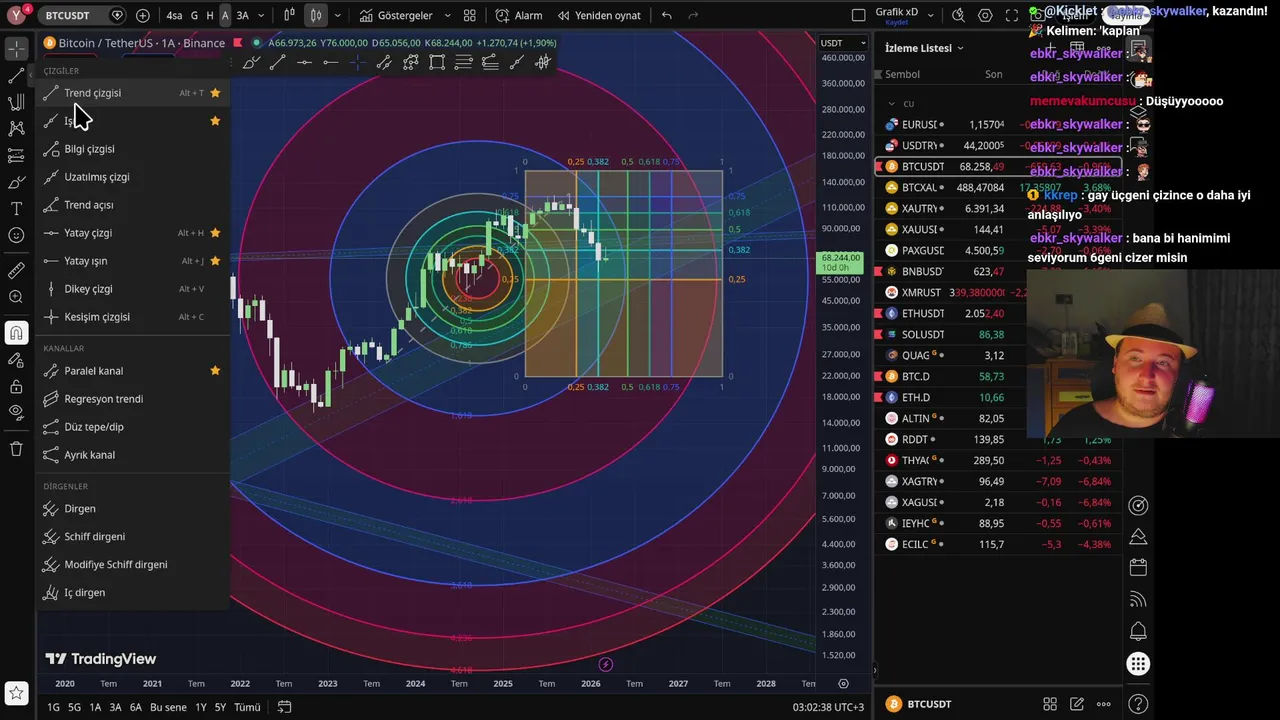Toggle favorite star on Yatay çizgi
Image resolution: width=1280 pixels, height=720 pixels.
click(215, 233)
